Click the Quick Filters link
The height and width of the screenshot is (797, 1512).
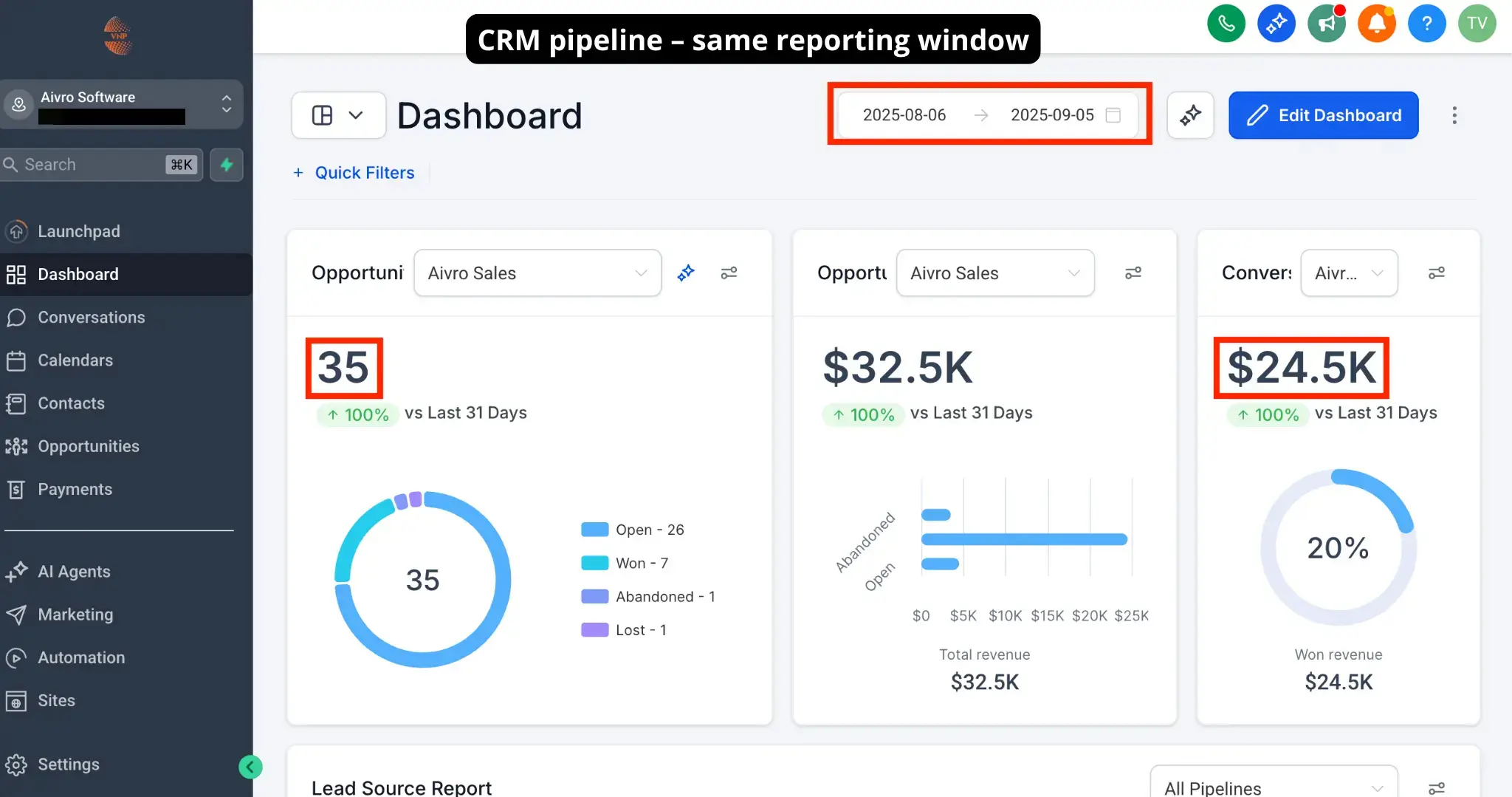(x=364, y=173)
